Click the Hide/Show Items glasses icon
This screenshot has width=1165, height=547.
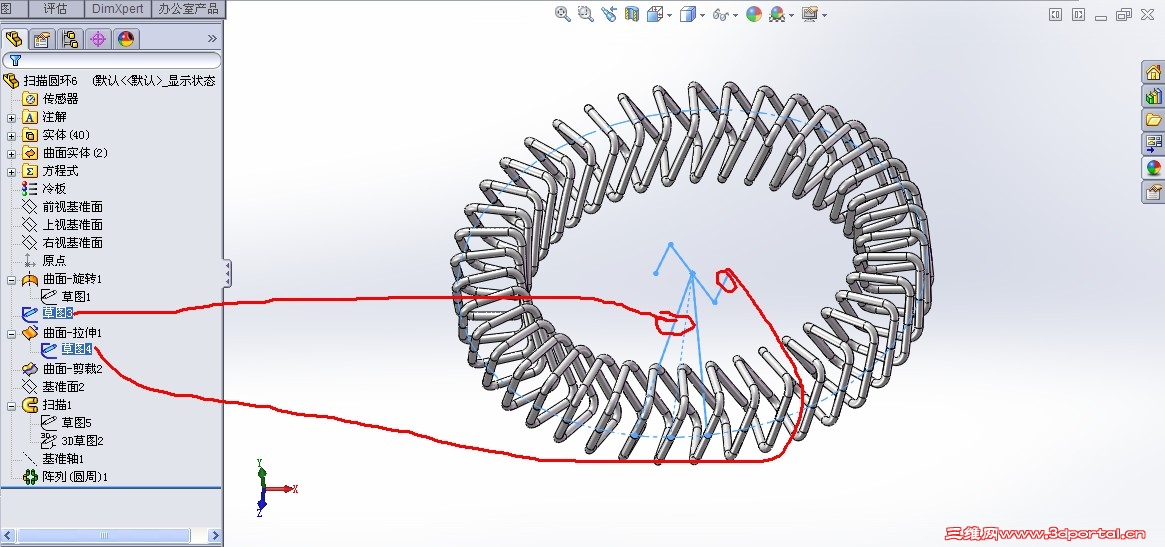[720, 14]
